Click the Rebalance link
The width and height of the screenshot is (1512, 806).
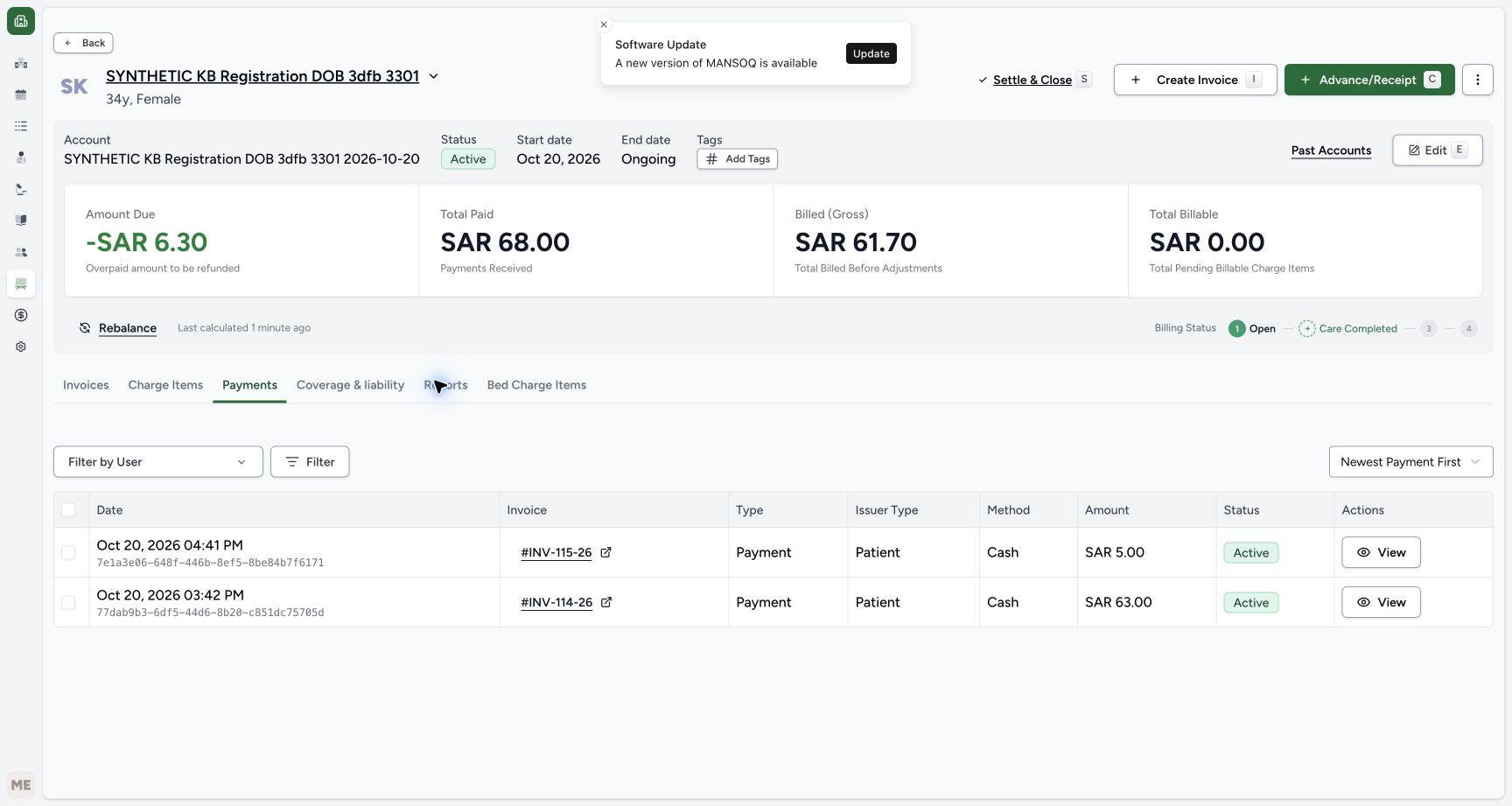[x=128, y=328]
